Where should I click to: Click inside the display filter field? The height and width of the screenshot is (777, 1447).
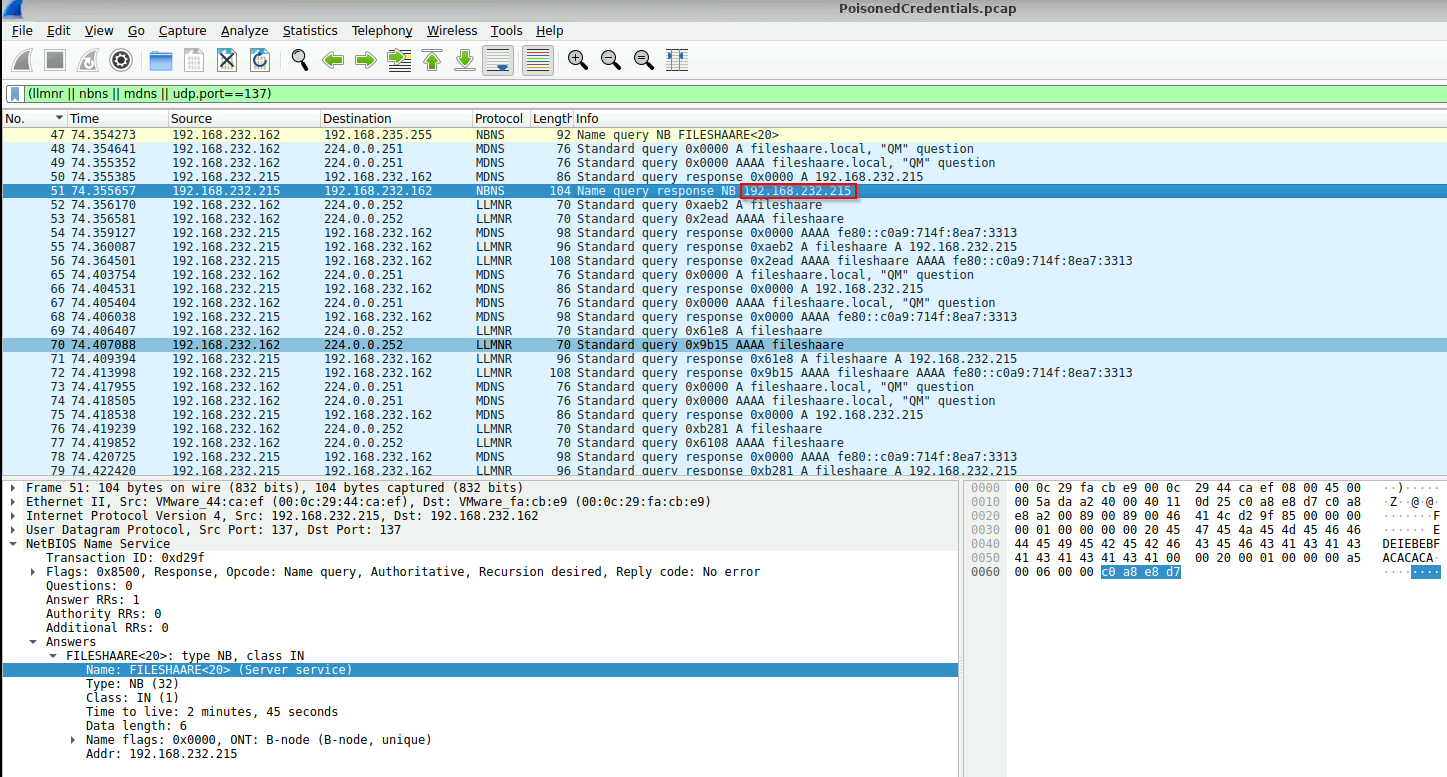click(x=700, y=94)
